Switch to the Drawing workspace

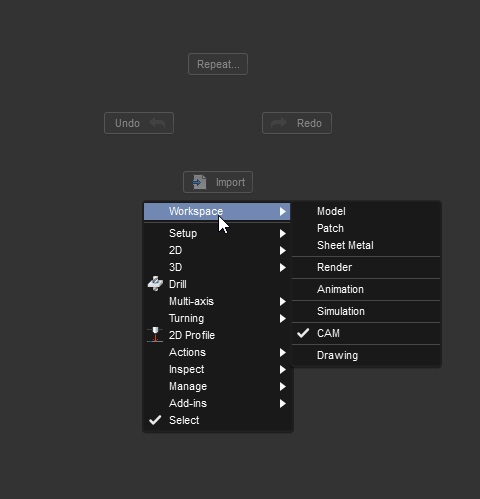367,355
